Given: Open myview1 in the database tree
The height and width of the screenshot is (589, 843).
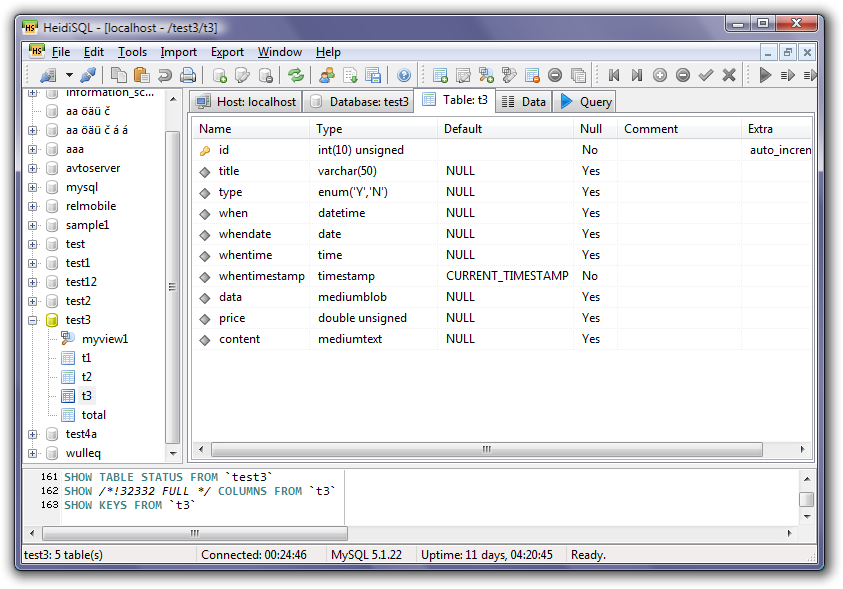Looking at the screenshot, I should (104, 339).
